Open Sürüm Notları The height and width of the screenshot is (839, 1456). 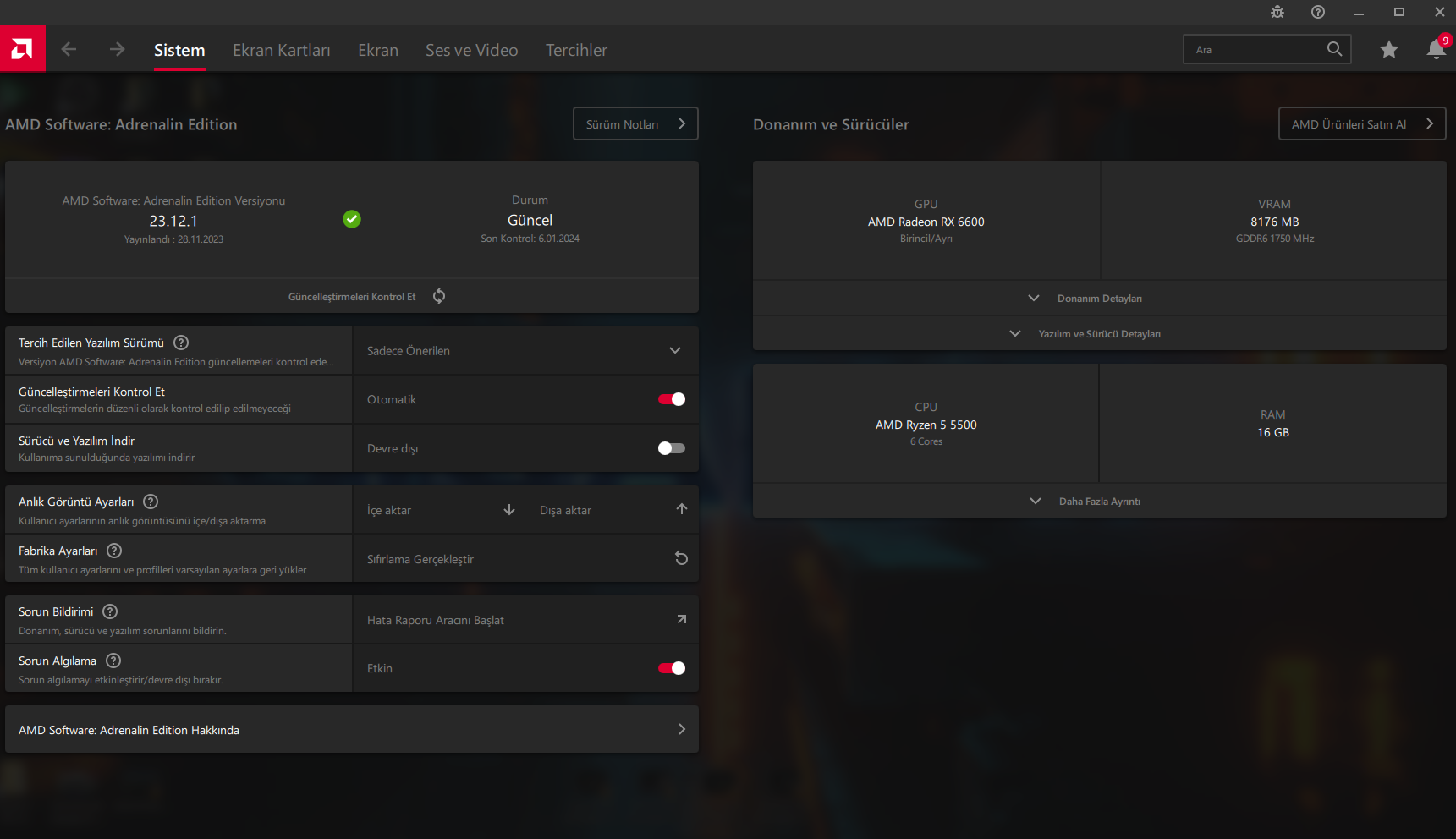(635, 123)
